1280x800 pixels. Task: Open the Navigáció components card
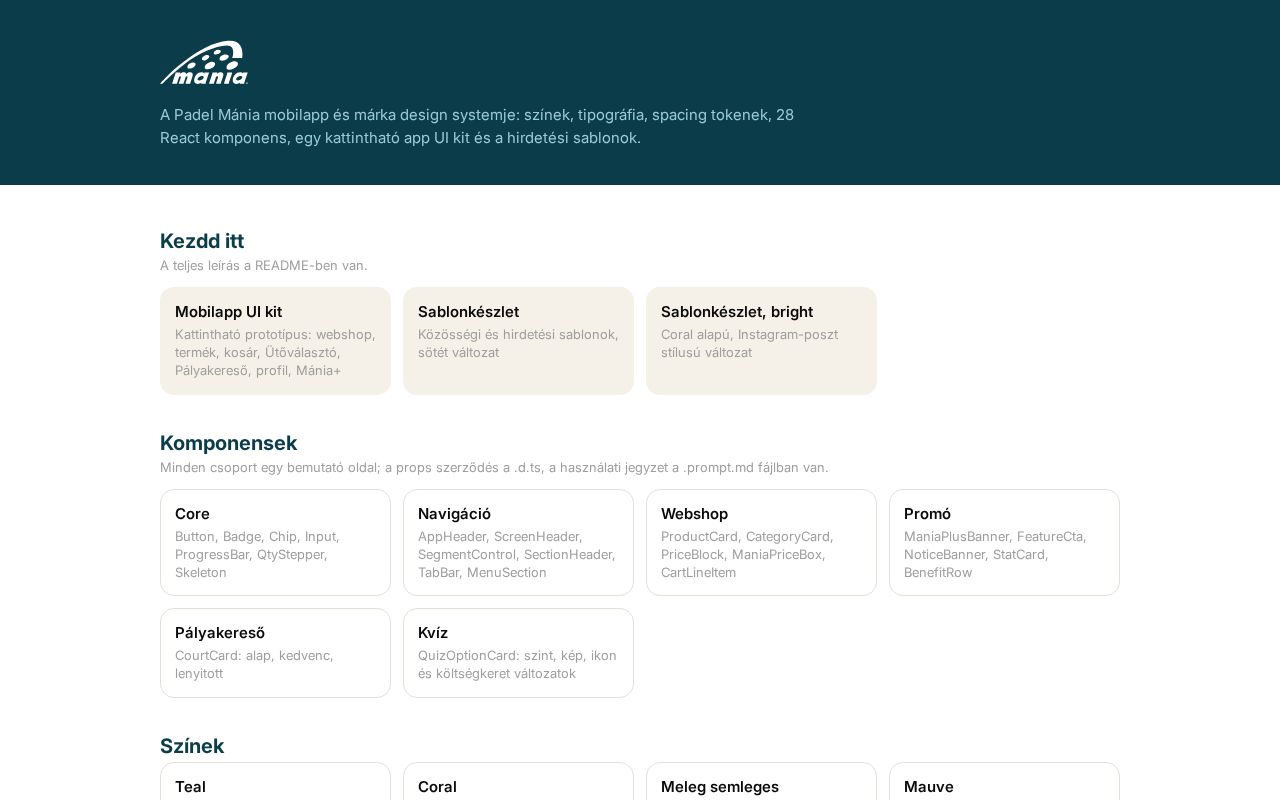tap(518, 542)
